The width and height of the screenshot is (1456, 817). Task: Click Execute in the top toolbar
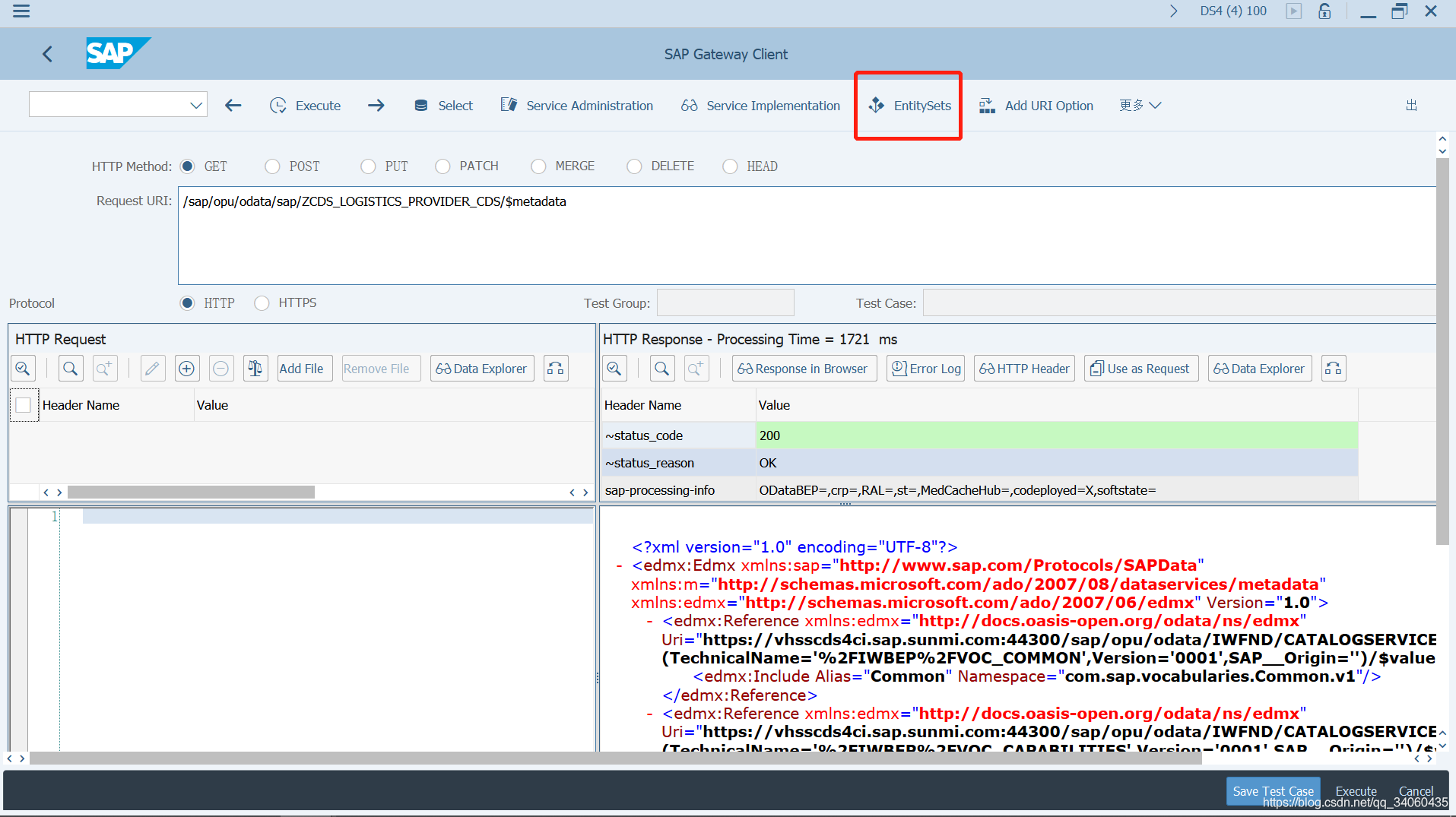click(306, 106)
